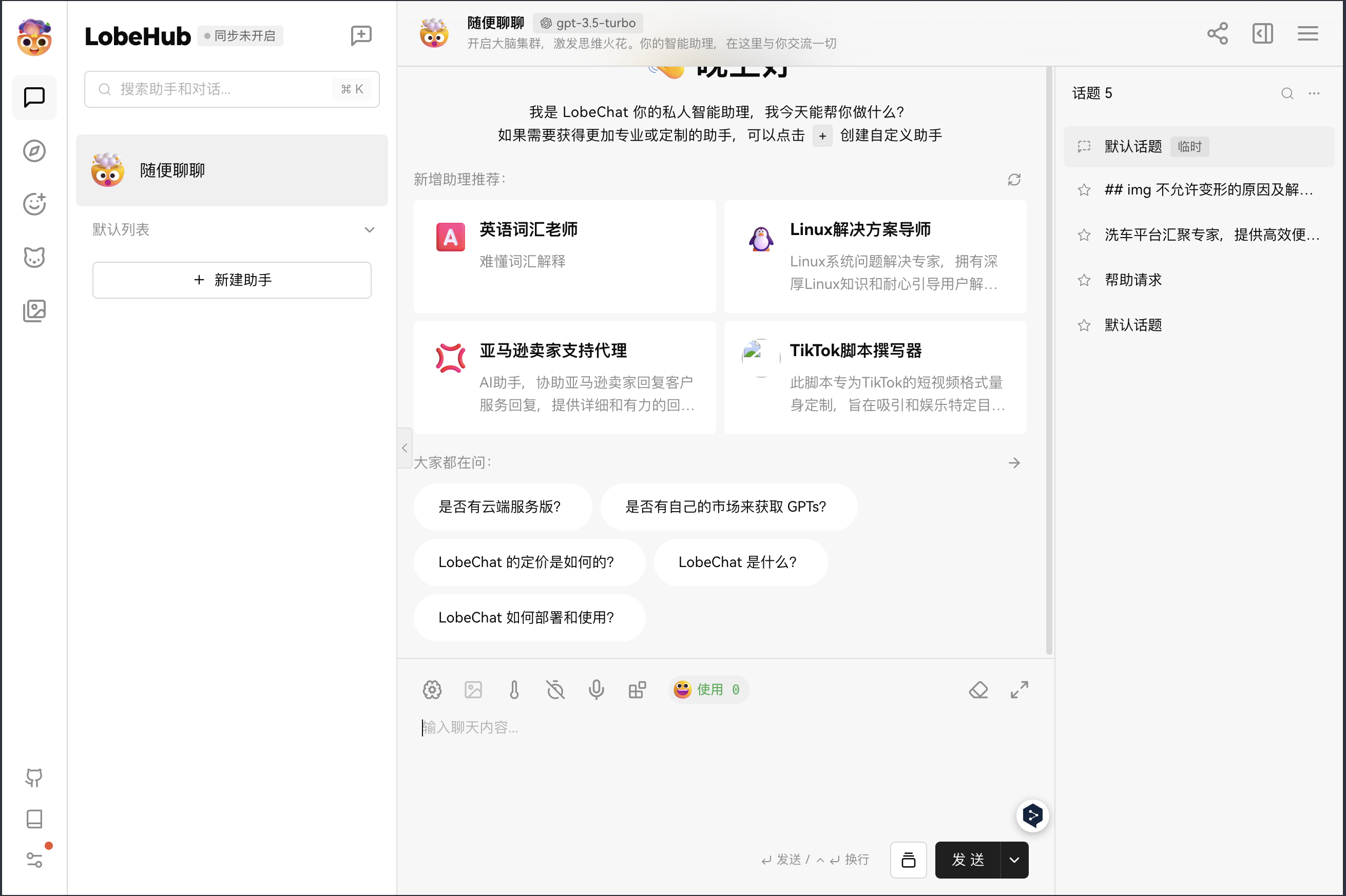
Task: Open the hamburger menu in header
Action: [x=1307, y=33]
